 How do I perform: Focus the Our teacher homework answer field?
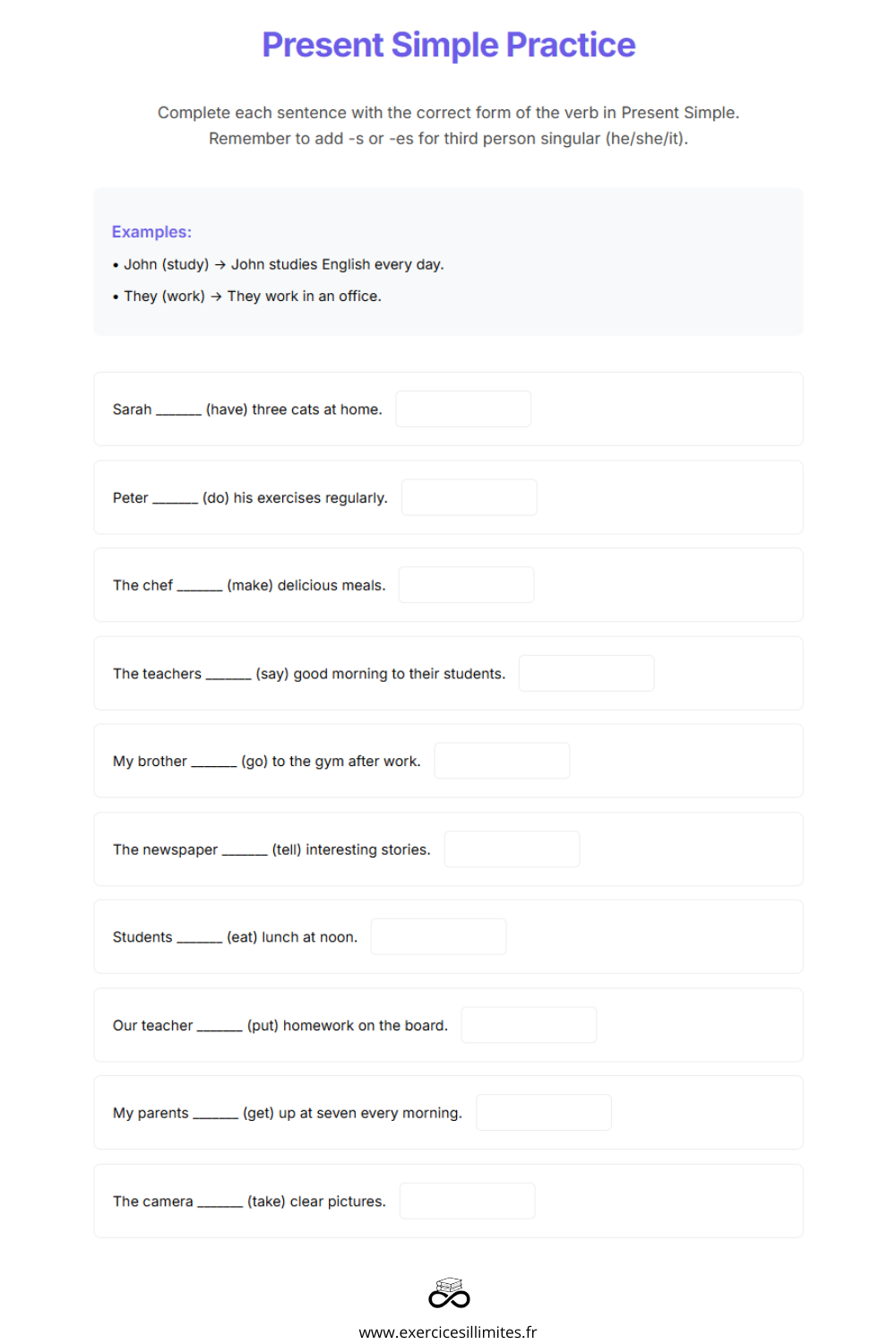pyautogui.click(x=529, y=1025)
